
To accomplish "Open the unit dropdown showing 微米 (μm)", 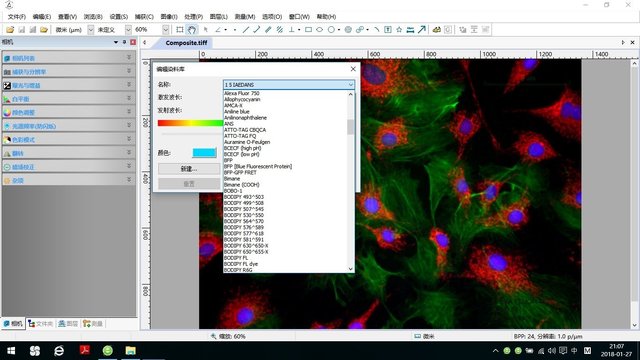I will pyautogui.click(x=74, y=29).
